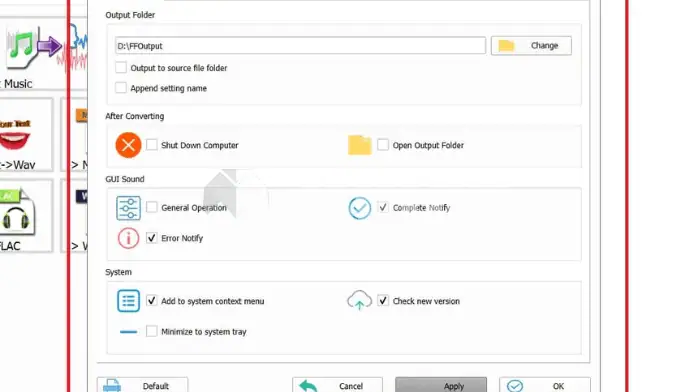Image resolution: width=698 pixels, height=392 pixels.
Task: Tick the Open Output Folder checkbox
Action: (383, 145)
